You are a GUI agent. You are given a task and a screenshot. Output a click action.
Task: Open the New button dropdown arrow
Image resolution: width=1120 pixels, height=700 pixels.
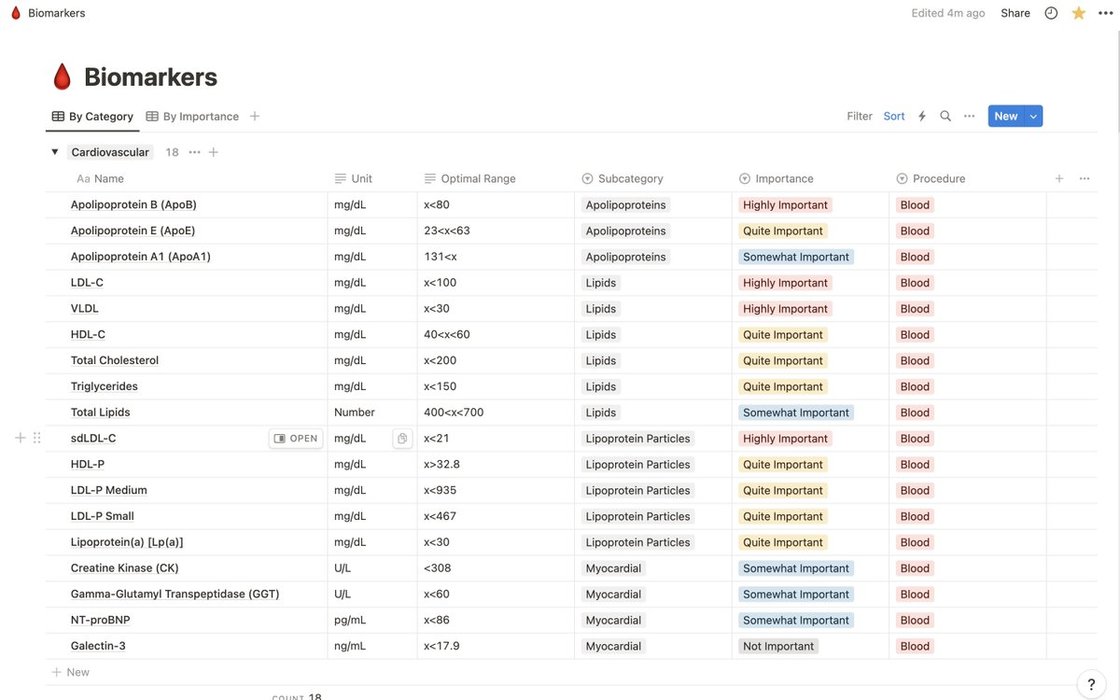pyautogui.click(x=1034, y=116)
